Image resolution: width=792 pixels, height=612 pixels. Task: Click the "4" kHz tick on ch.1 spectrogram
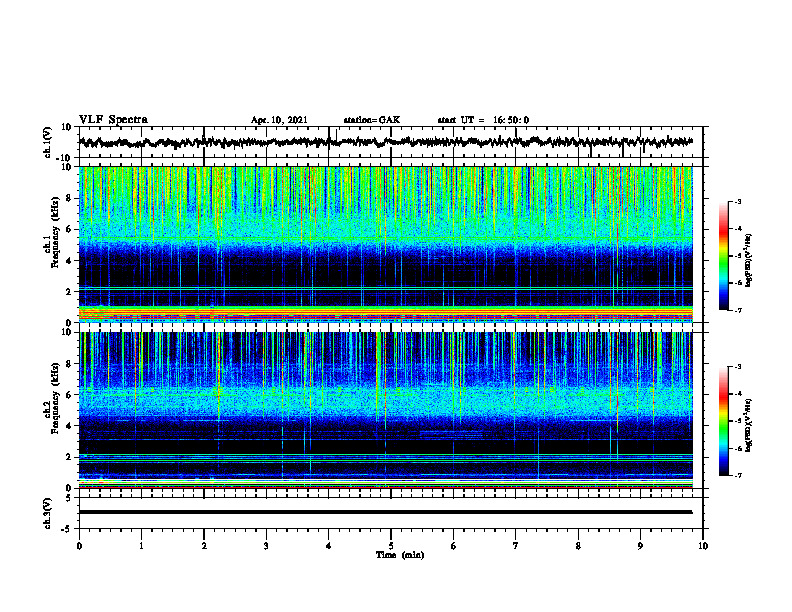(69, 261)
